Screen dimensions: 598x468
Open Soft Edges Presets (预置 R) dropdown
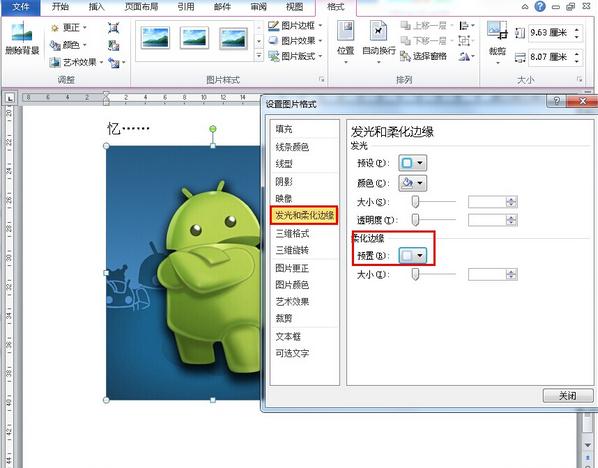coord(412,256)
